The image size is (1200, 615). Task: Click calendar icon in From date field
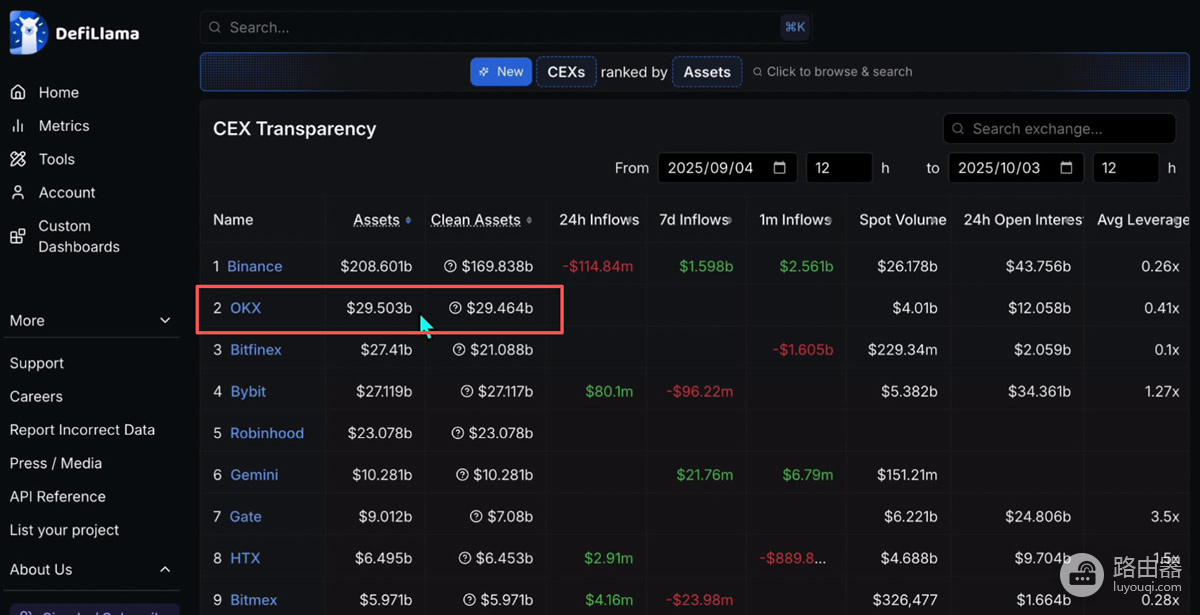coord(780,168)
